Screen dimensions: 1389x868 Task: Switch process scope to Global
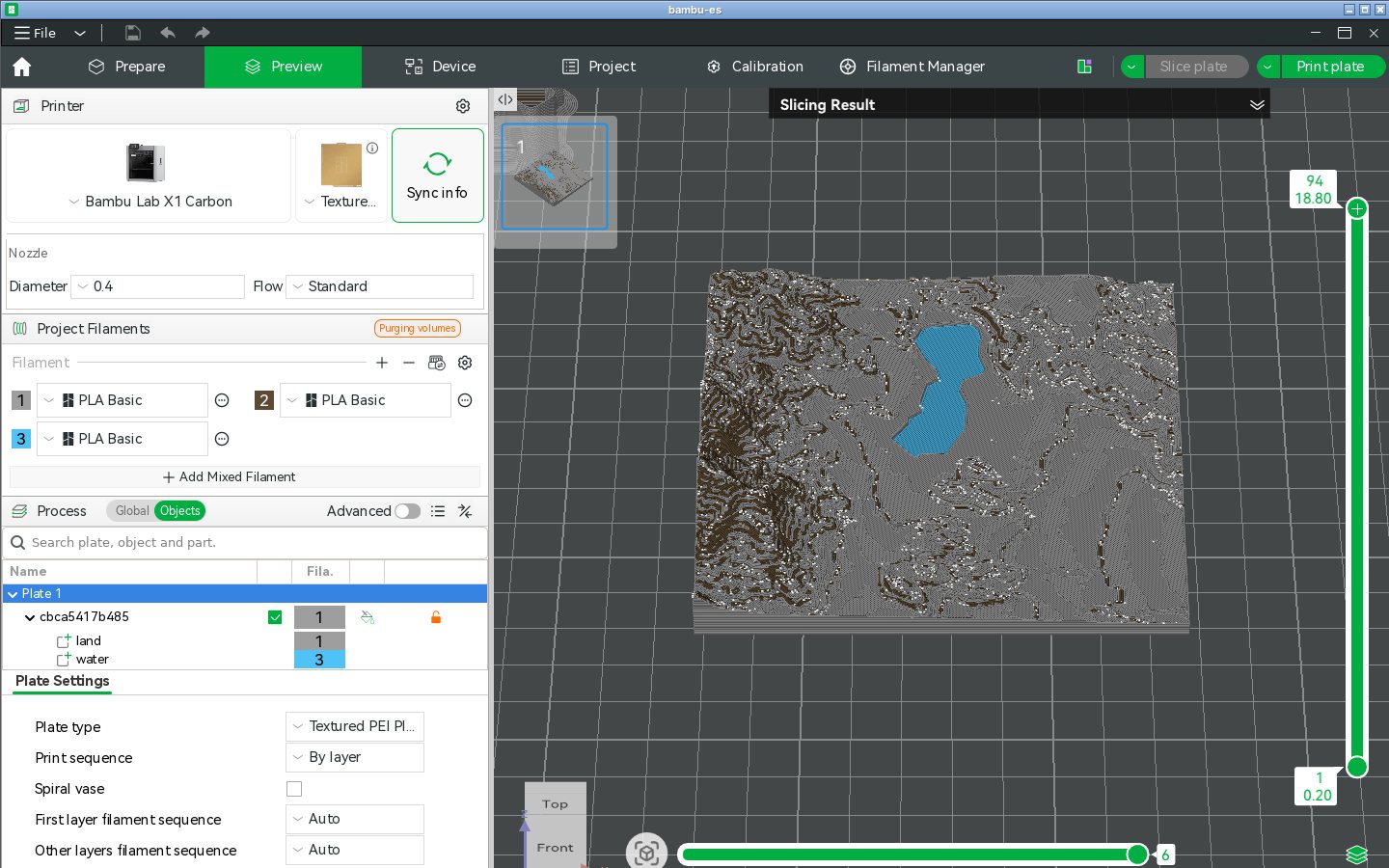point(132,511)
